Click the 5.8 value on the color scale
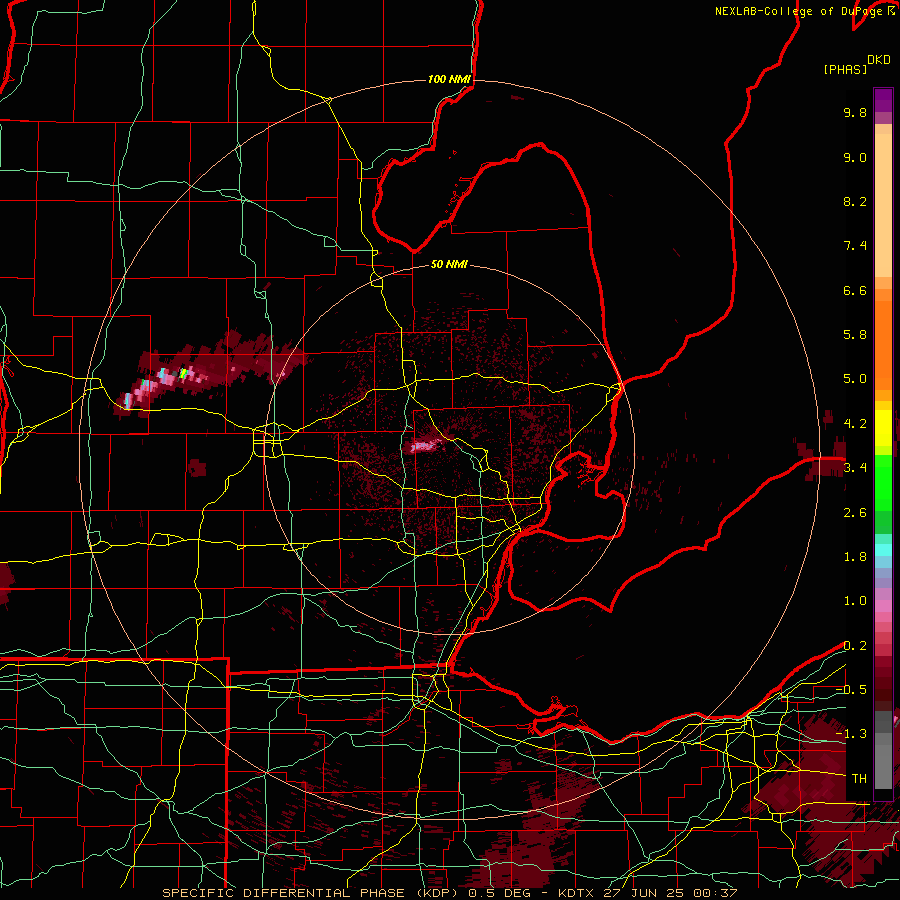Viewport: 900px width, 900px height. pyautogui.click(x=855, y=335)
